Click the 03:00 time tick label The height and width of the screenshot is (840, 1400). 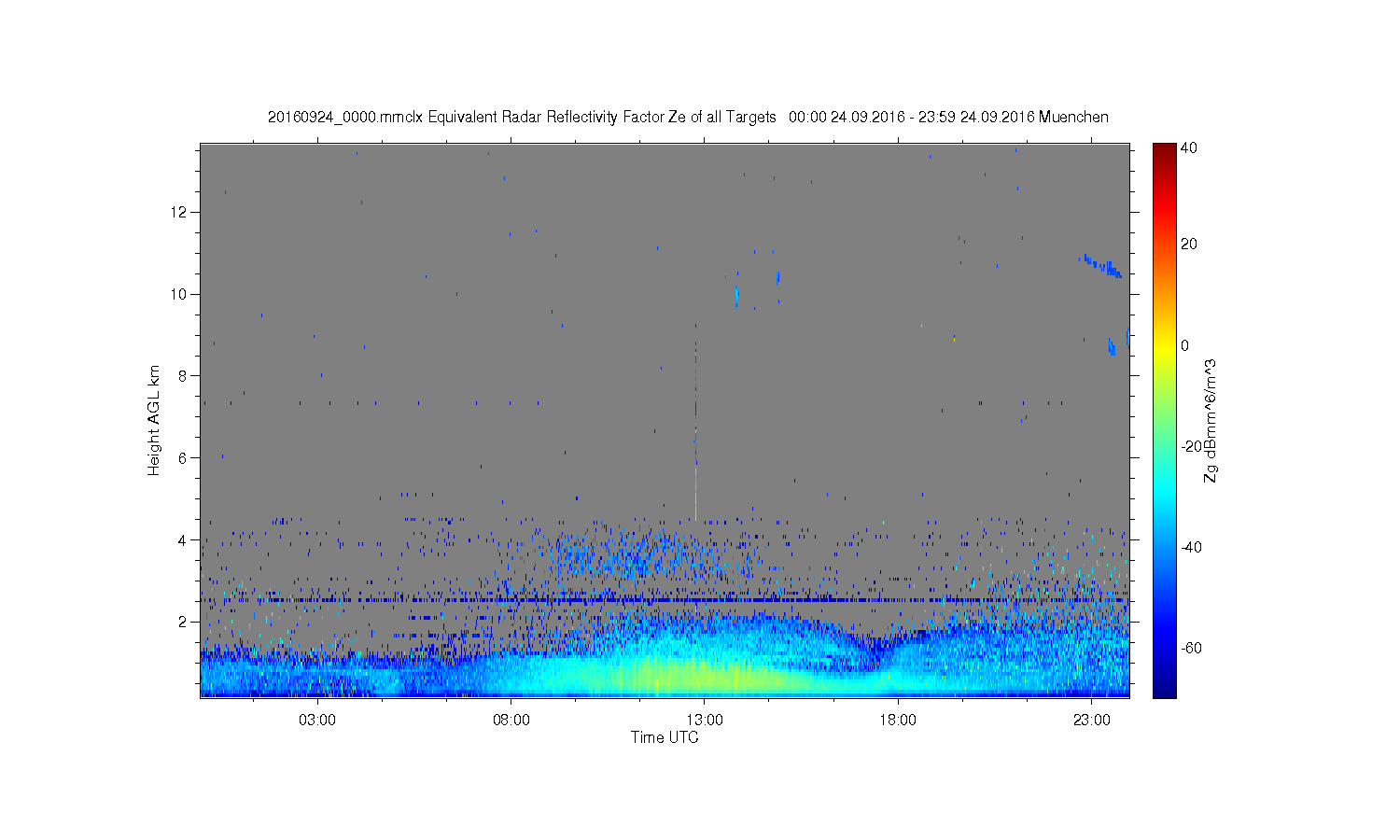[x=317, y=721]
